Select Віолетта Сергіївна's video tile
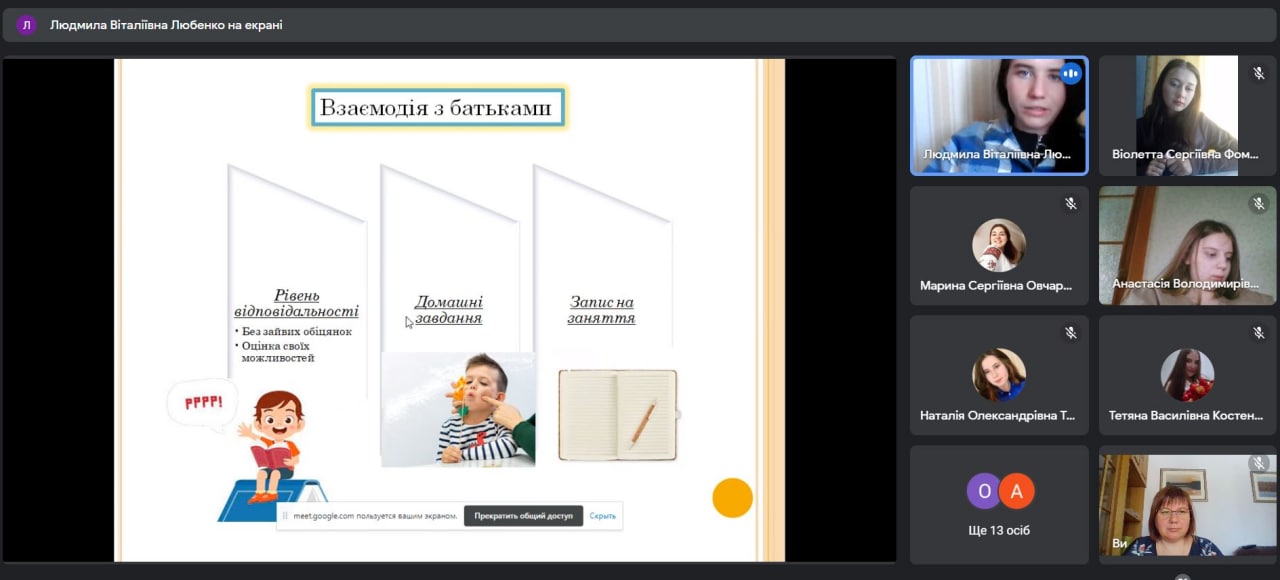Screen dimensions: 1280x580 pyautogui.click(x=1187, y=115)
